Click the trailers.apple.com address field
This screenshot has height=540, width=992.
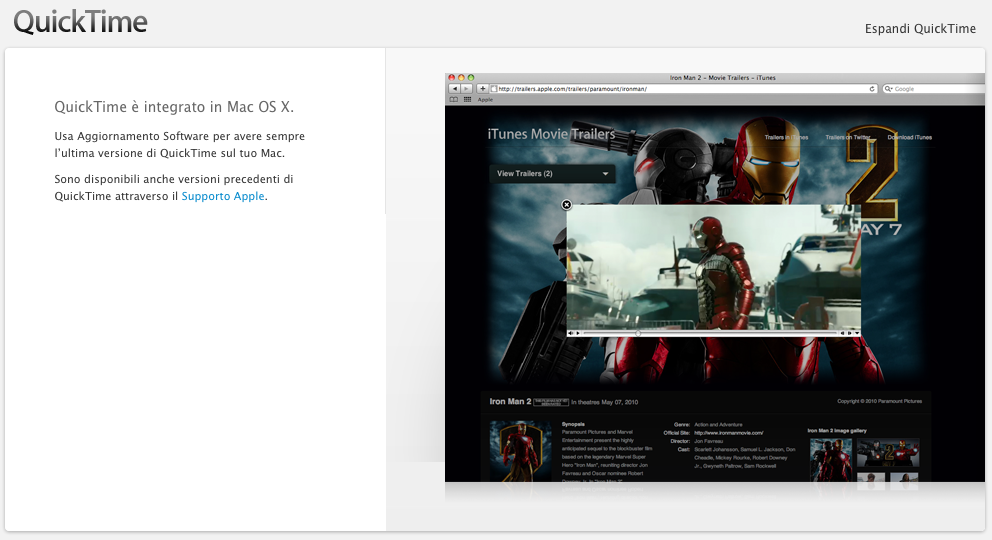coord(683,89)
